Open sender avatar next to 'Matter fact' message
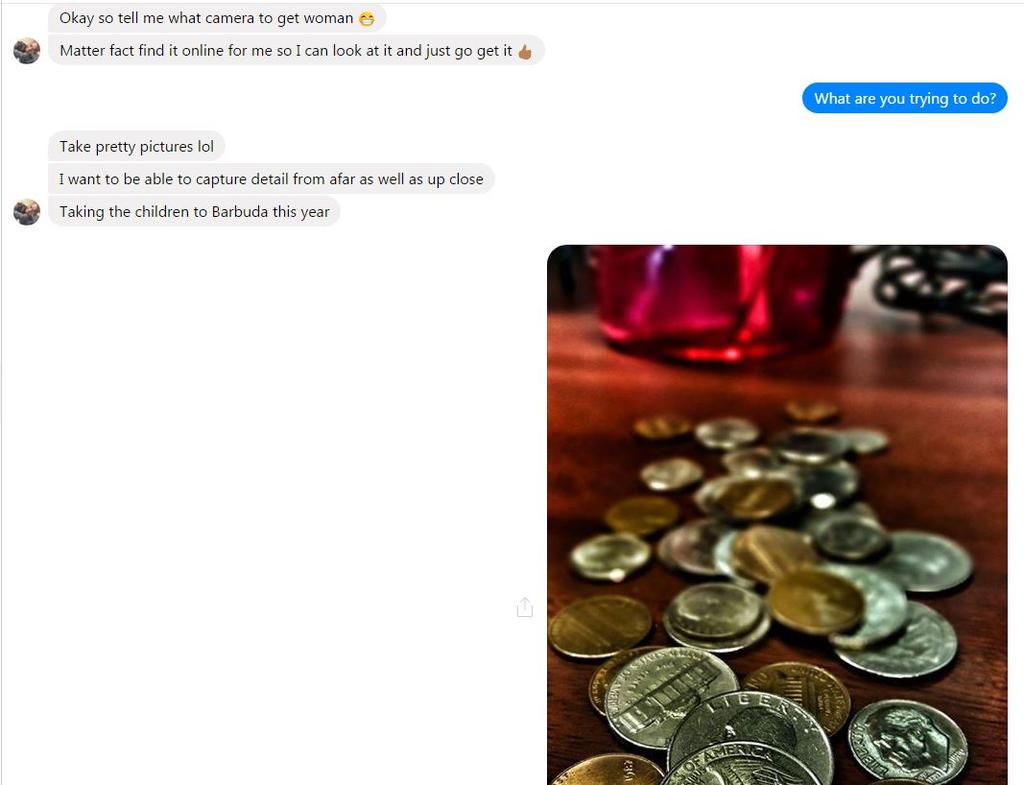Viewport: 1024px width, 785px height. point(27,51)
